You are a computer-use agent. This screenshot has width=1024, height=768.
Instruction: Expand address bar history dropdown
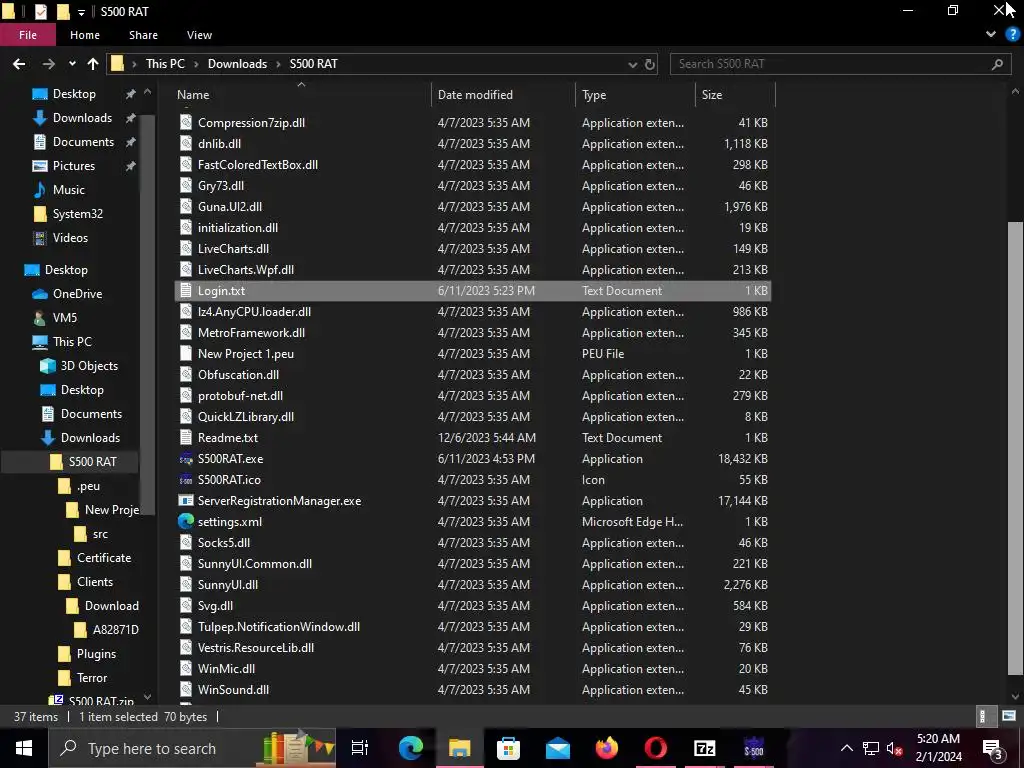(x=632, y=65)
